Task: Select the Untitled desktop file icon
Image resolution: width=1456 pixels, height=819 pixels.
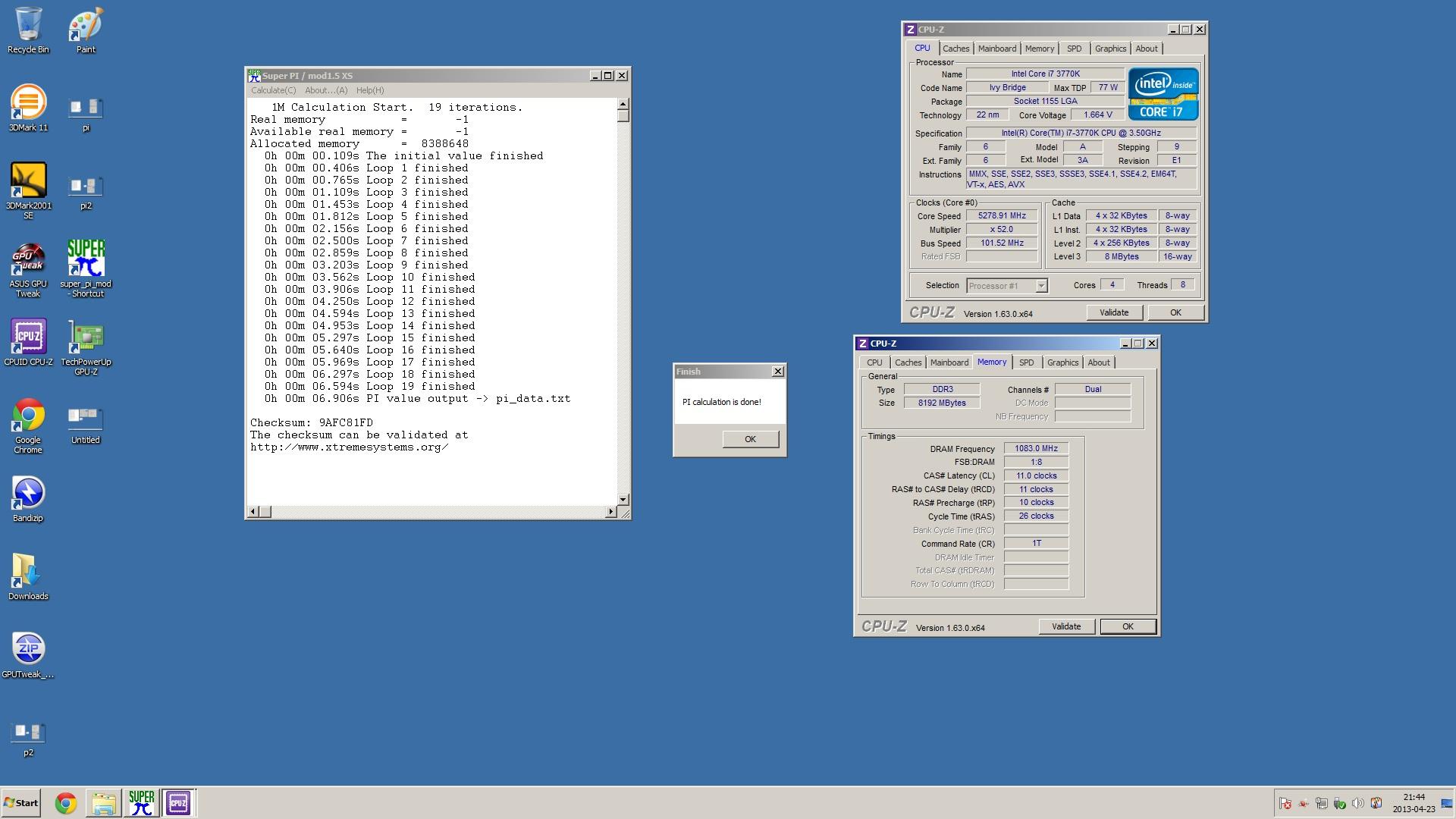Action: pos(86,425)
